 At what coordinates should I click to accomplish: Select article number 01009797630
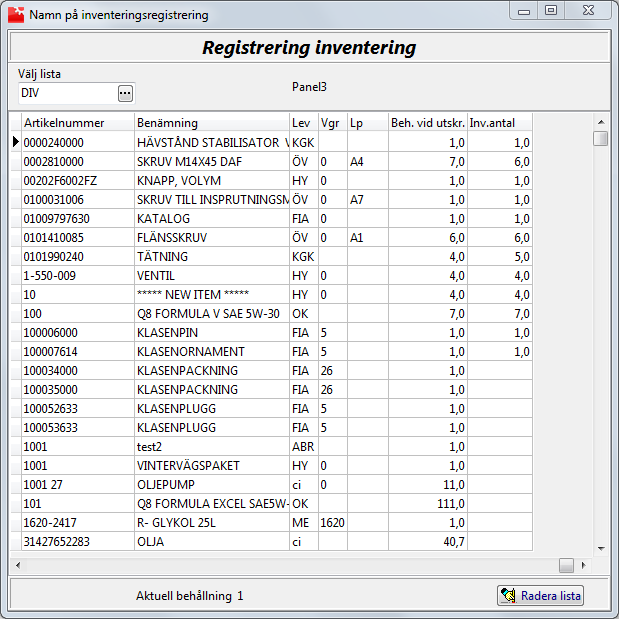78,218
